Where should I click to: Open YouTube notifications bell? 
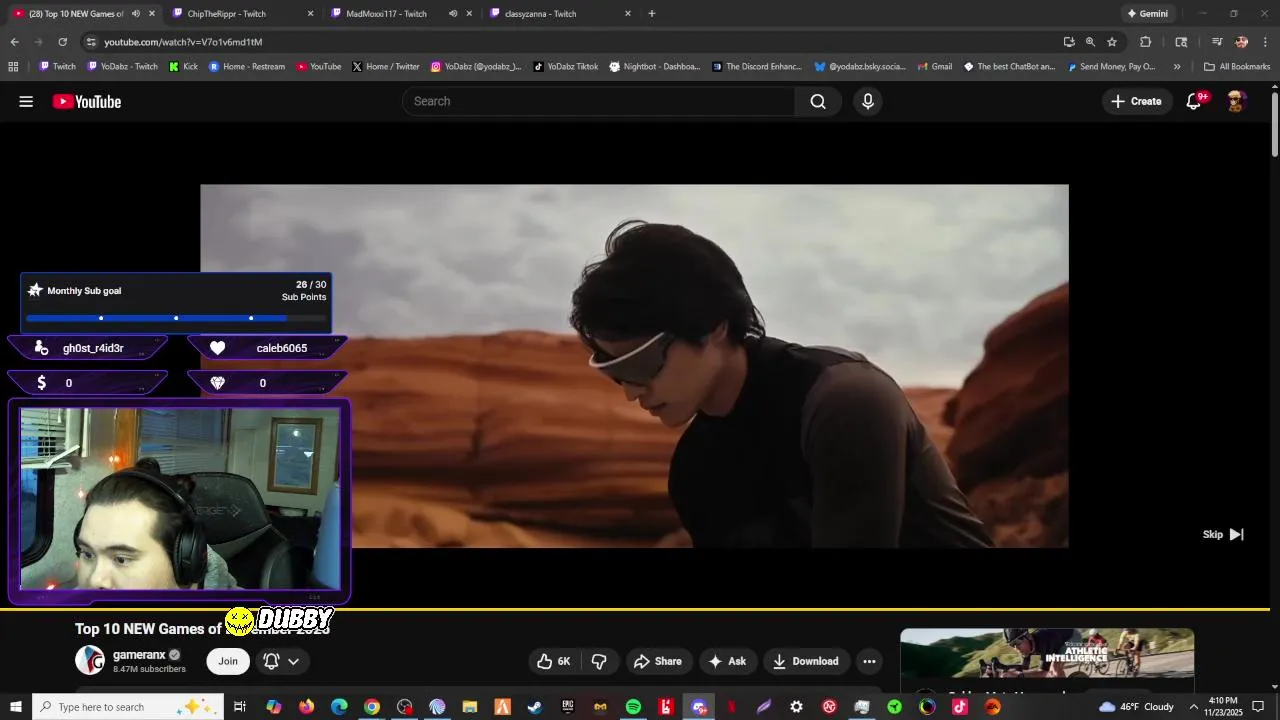[x=1194, y=101]
